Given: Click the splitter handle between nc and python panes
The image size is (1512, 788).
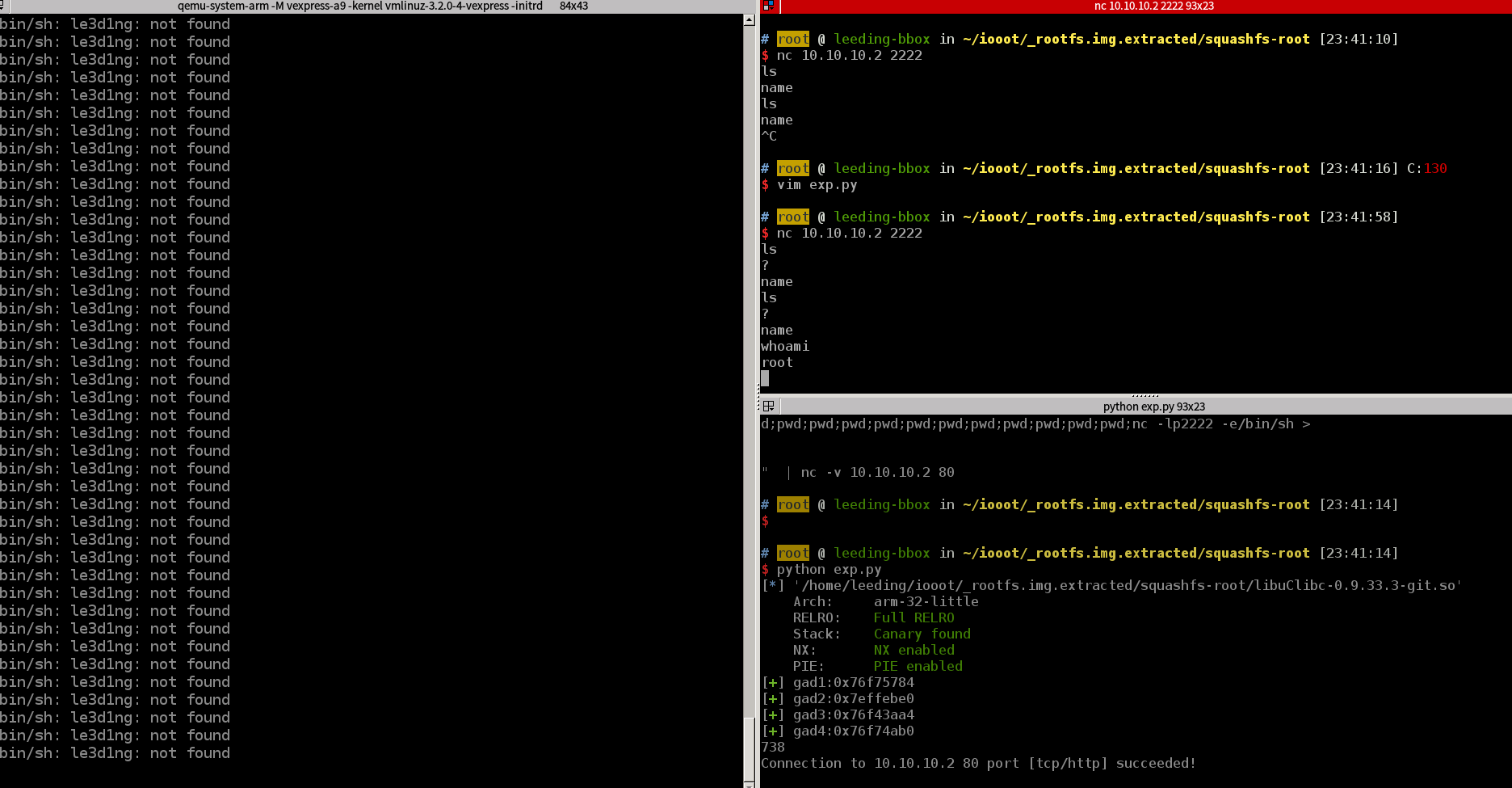Looking at the screenshot, I should (1145, 395).
